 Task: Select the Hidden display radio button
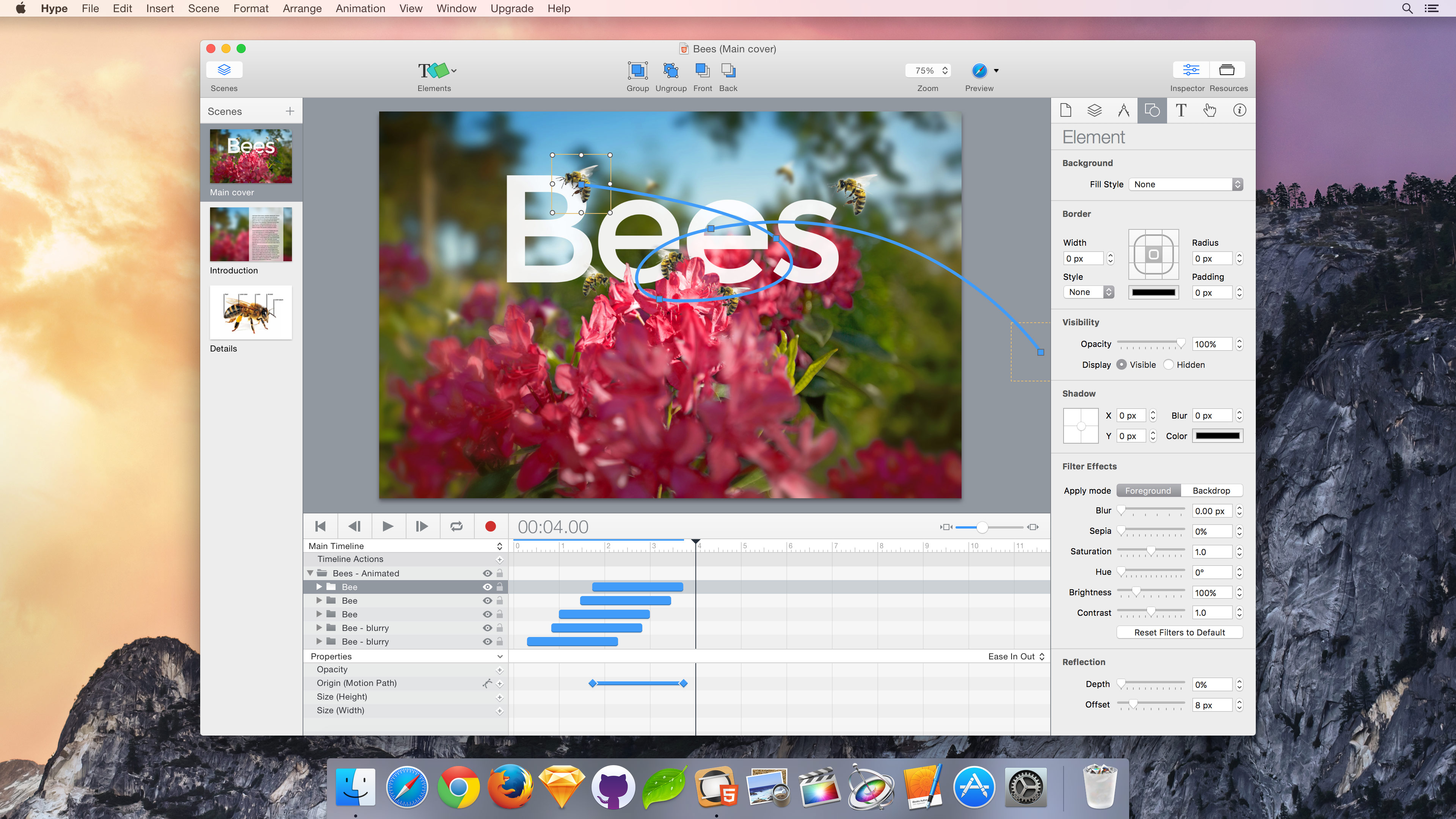[x=1169, y=364]
